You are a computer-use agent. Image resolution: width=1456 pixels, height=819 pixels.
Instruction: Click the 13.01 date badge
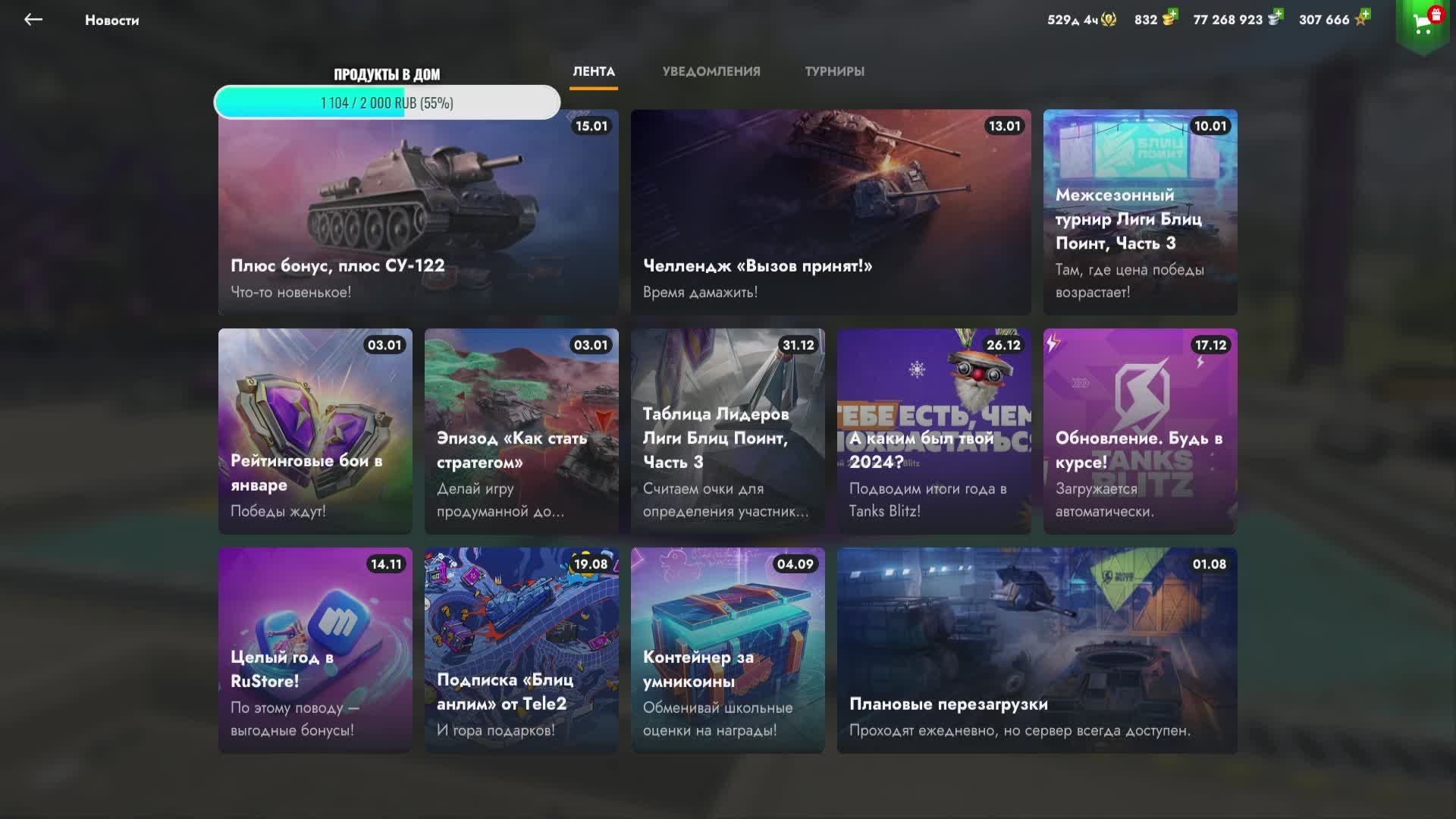1004,126
